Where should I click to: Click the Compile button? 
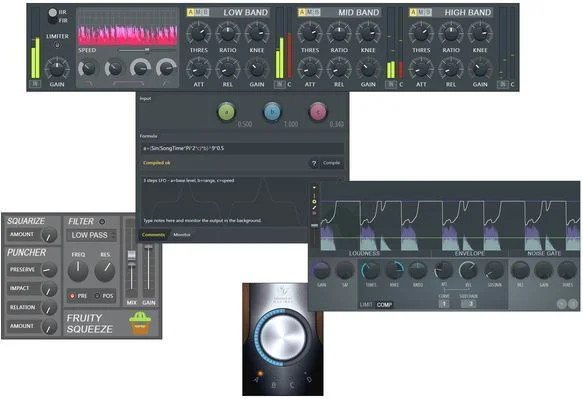pos(332,163)
